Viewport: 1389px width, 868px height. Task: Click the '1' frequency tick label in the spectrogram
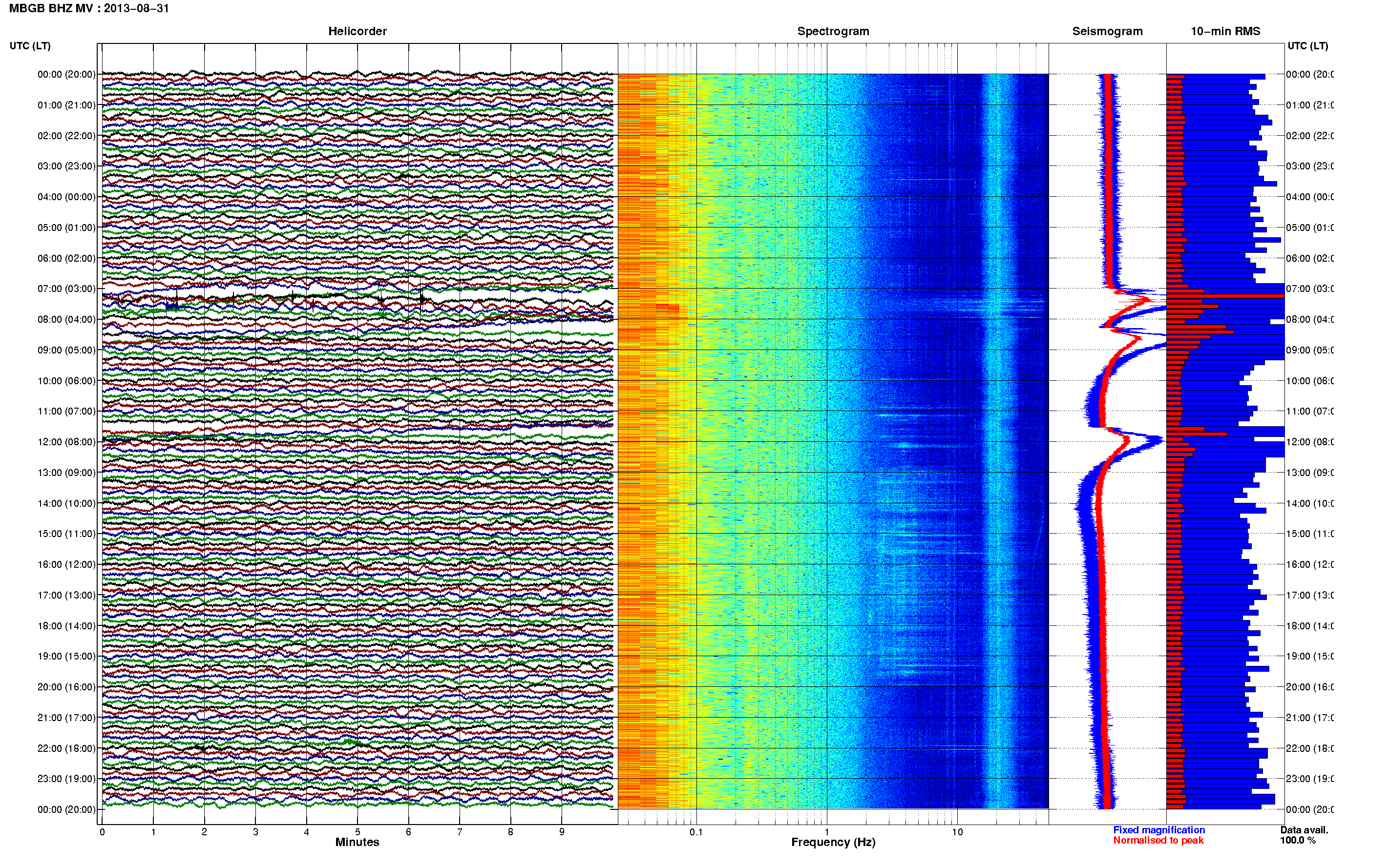pyautogui.click(x=827, y=832)
